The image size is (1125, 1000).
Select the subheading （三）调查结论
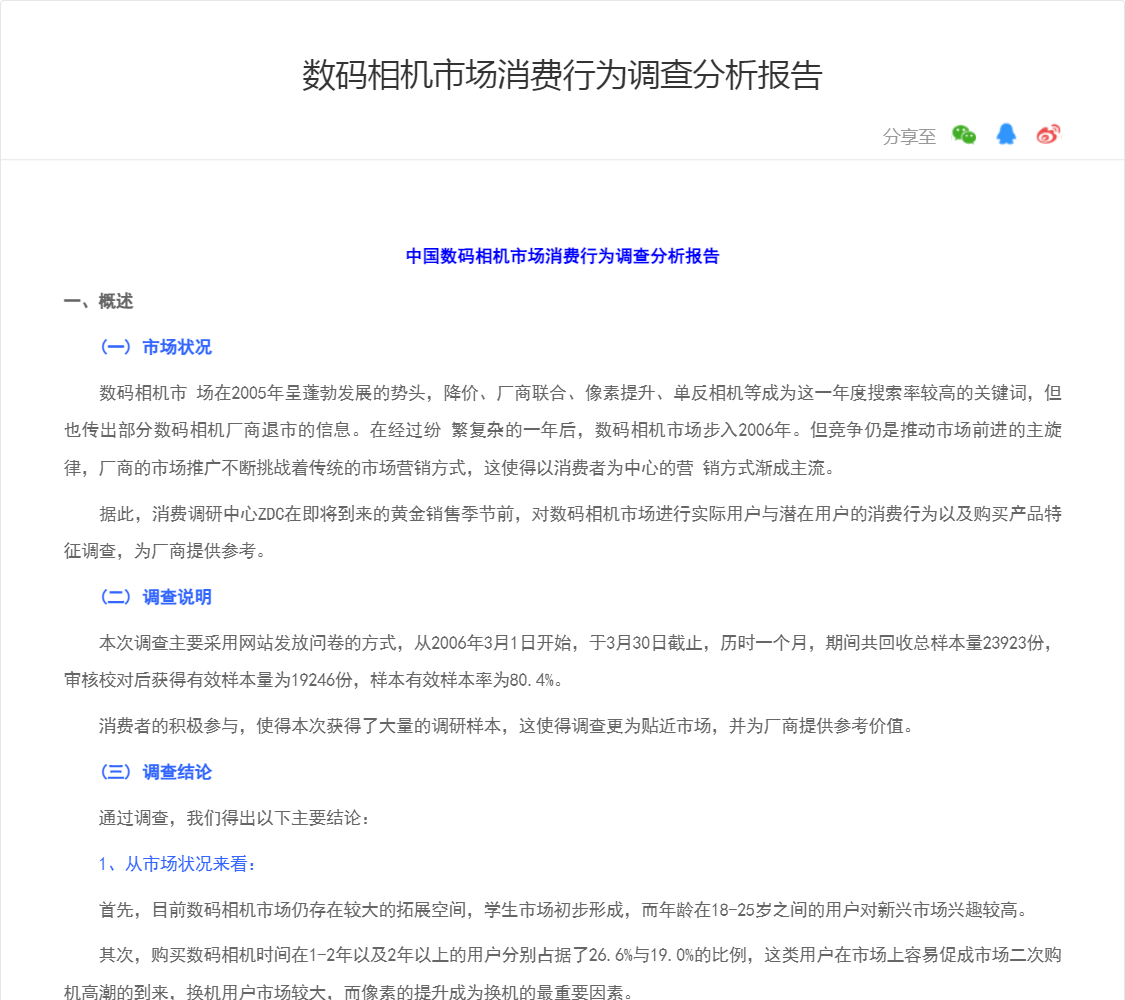tap(155, 772)
